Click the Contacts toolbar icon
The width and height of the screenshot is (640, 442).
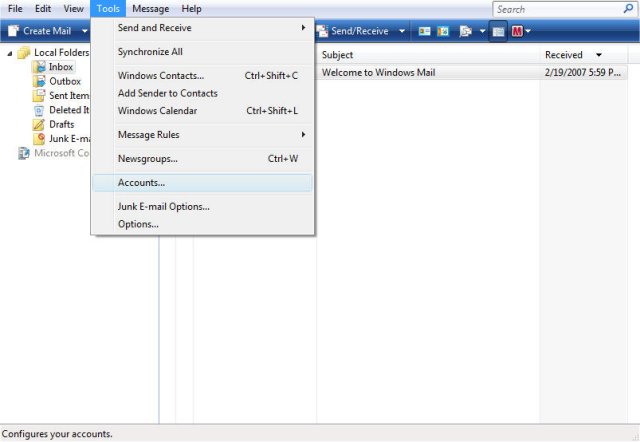click(424, 31)
